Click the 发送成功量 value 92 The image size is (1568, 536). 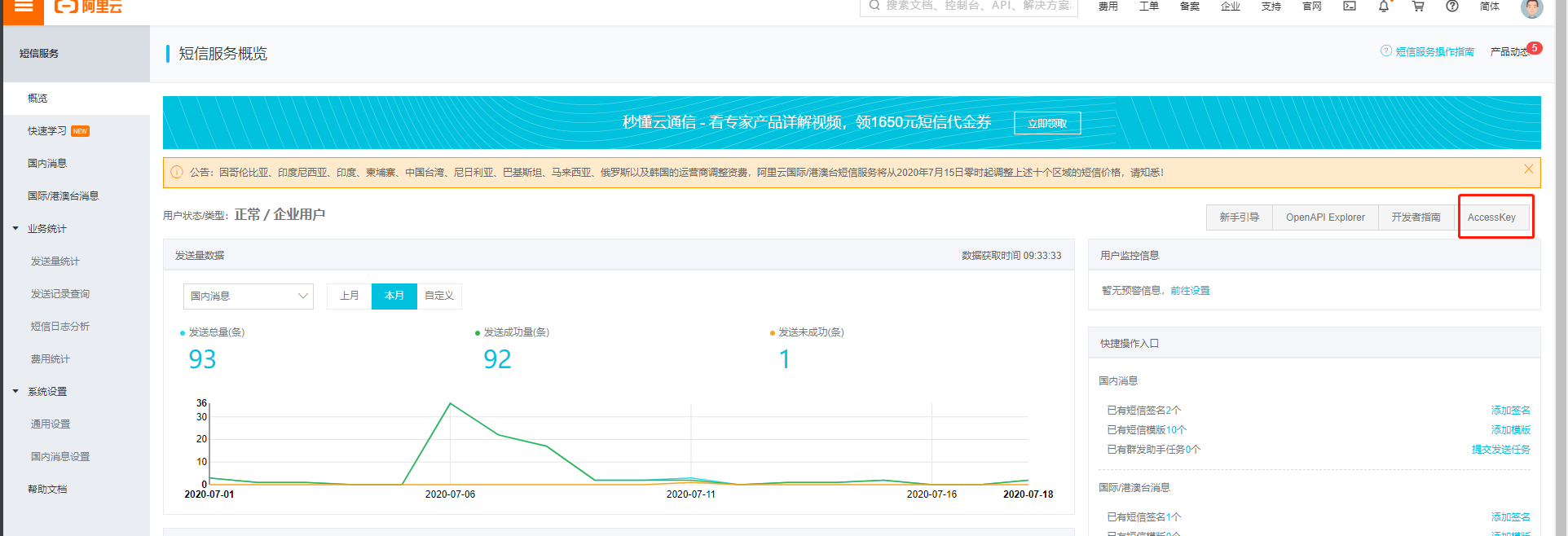497,359
